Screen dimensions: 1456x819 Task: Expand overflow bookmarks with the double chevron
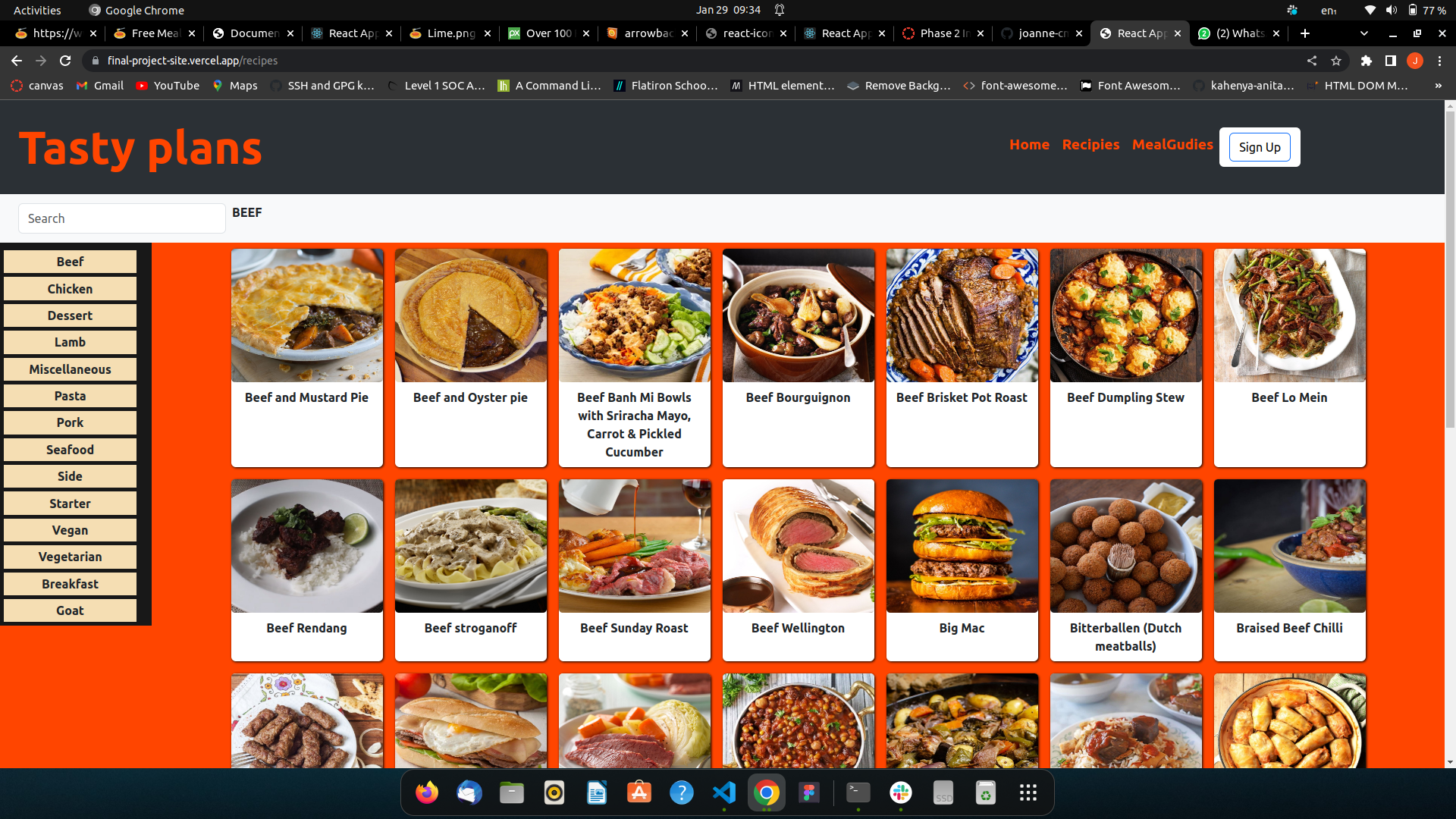(1438, 86)
